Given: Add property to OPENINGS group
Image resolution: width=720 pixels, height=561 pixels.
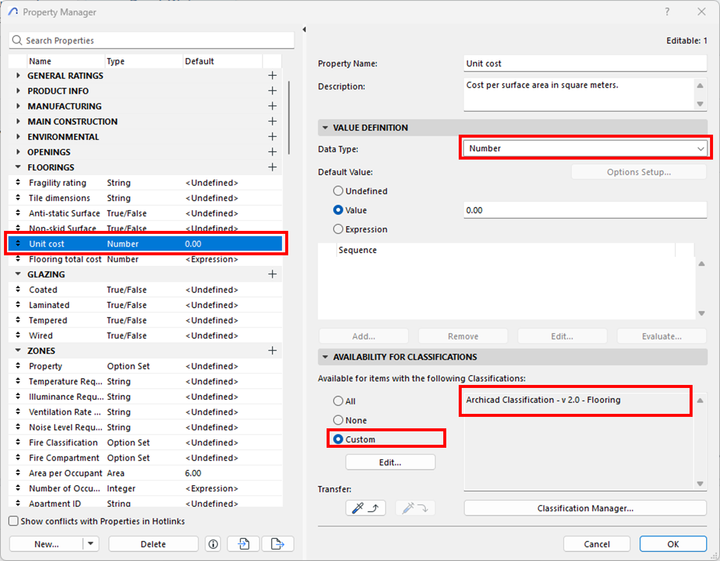Looking at the screenshot, I should (x=272, y=152).
